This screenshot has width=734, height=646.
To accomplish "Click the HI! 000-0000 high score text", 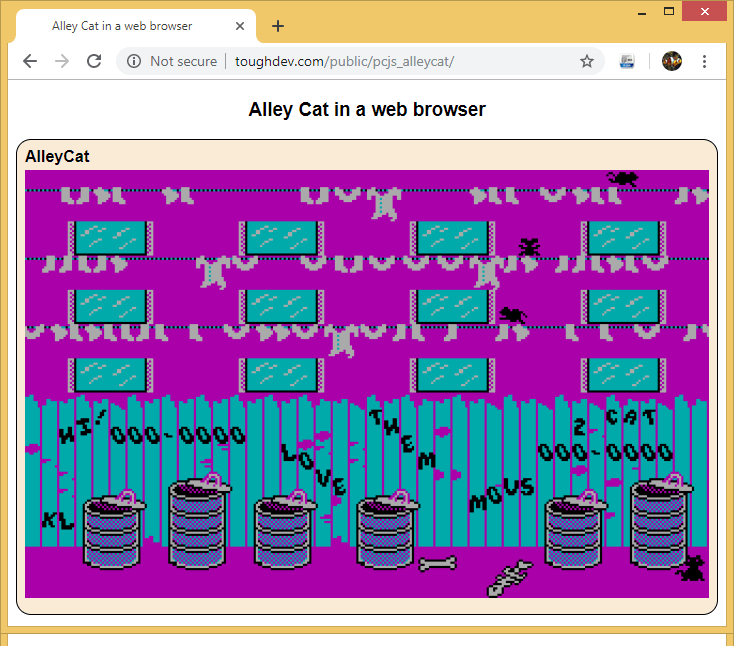I will click(x=152, y=428).
